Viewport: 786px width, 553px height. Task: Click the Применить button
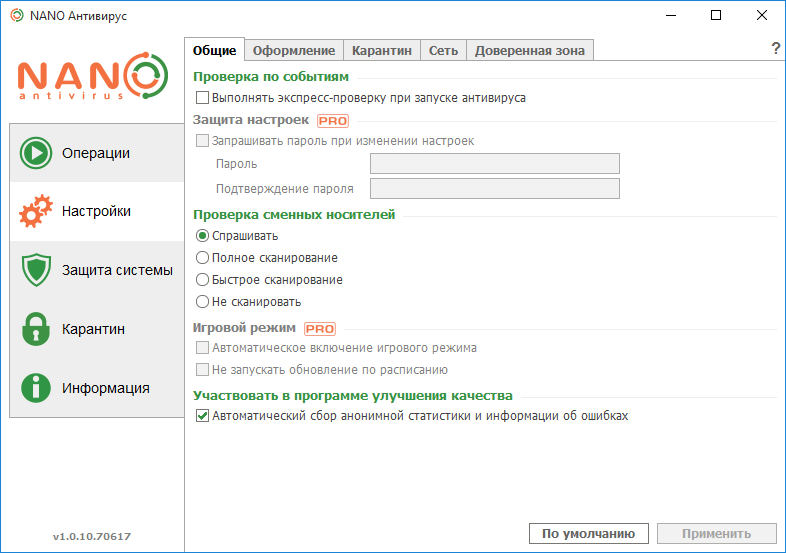tap(717, 533)
